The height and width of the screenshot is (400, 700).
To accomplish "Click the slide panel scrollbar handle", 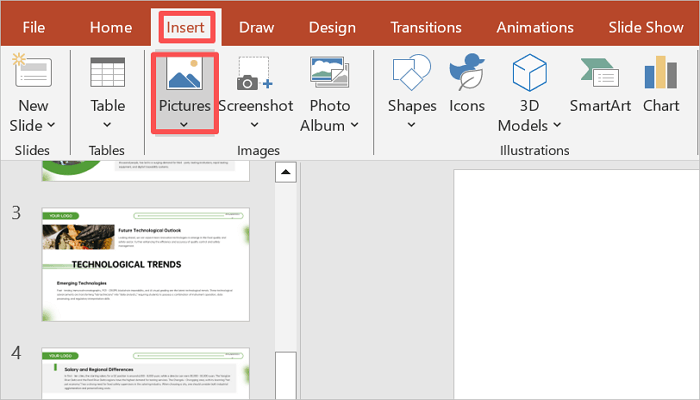I will coord(286,375).
